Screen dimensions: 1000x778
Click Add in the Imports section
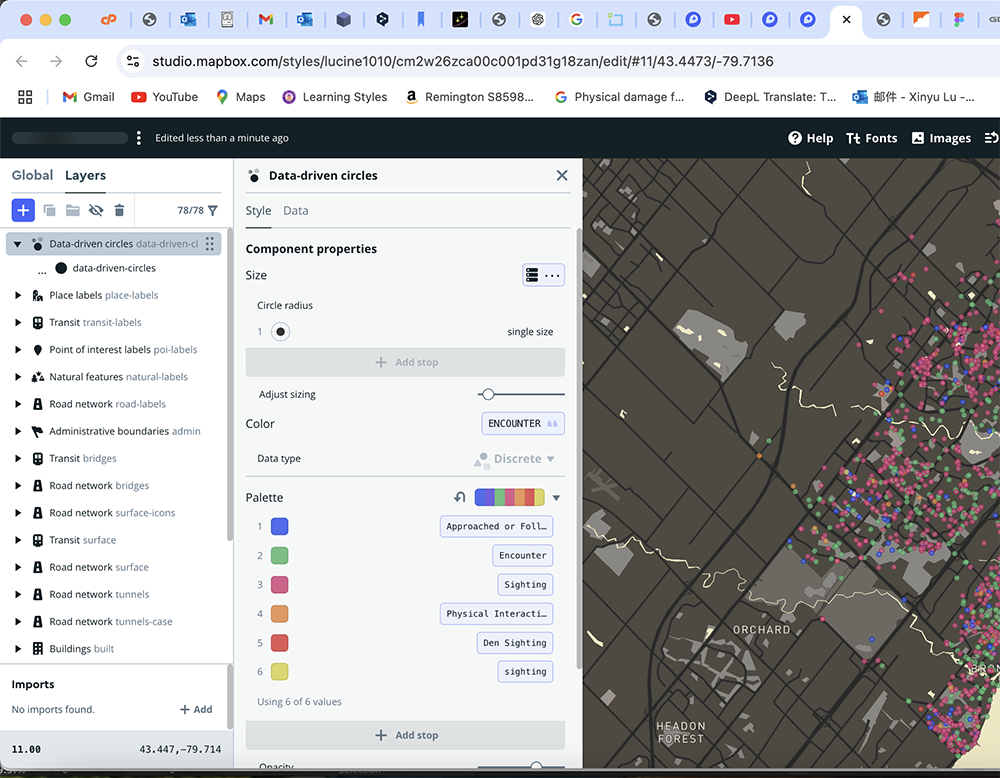196,710
